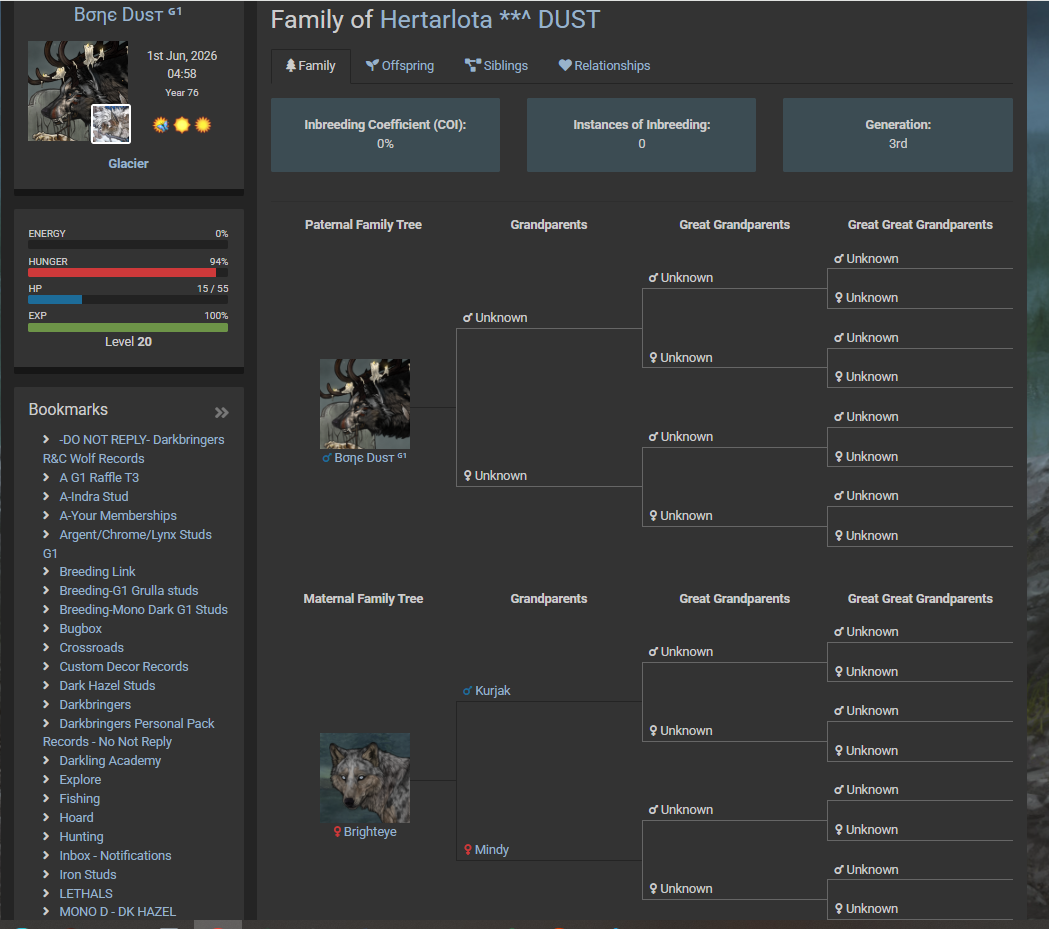The width and height of the screenshot is (1049, 929).
Task: Click the last sun icon
Action: coord(203,125)
